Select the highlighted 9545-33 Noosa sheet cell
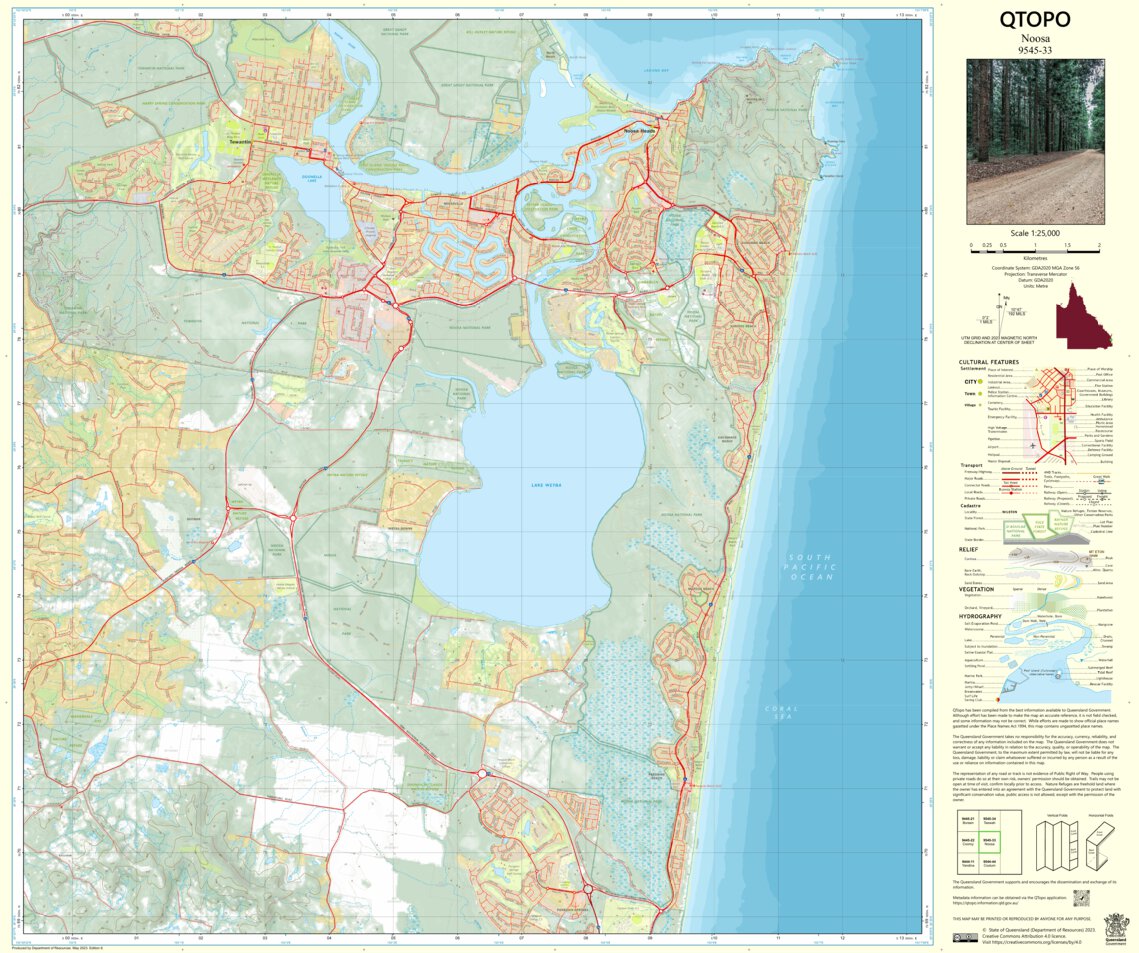Viewport: 1139px width, 953px height. pos(989,842)
